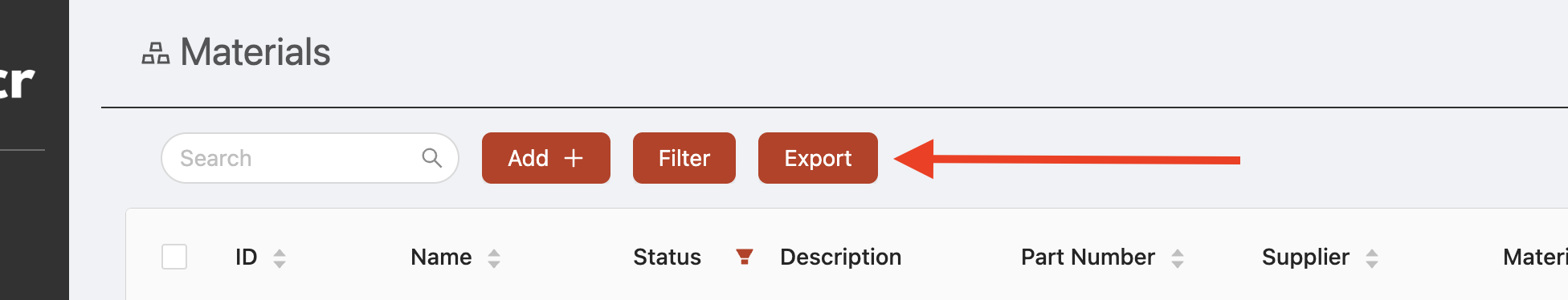The height and width of the screenshot is (300, 1568).
Task: Click the logo in the dark sidebar
Action: click(x=18, y=82)
